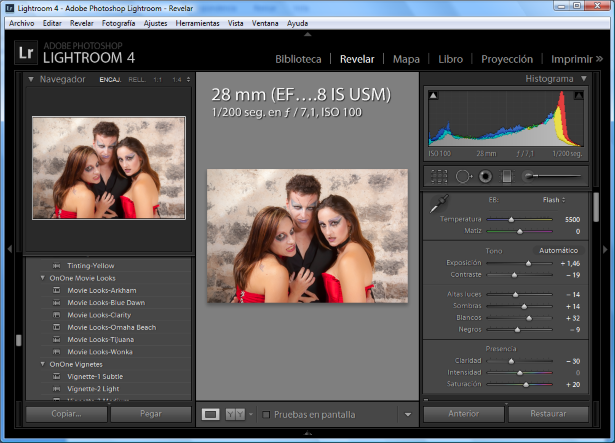615x443 pixels.
Task: Select the Crop Overlay tool icon
Action: click(x=439, y=177)
